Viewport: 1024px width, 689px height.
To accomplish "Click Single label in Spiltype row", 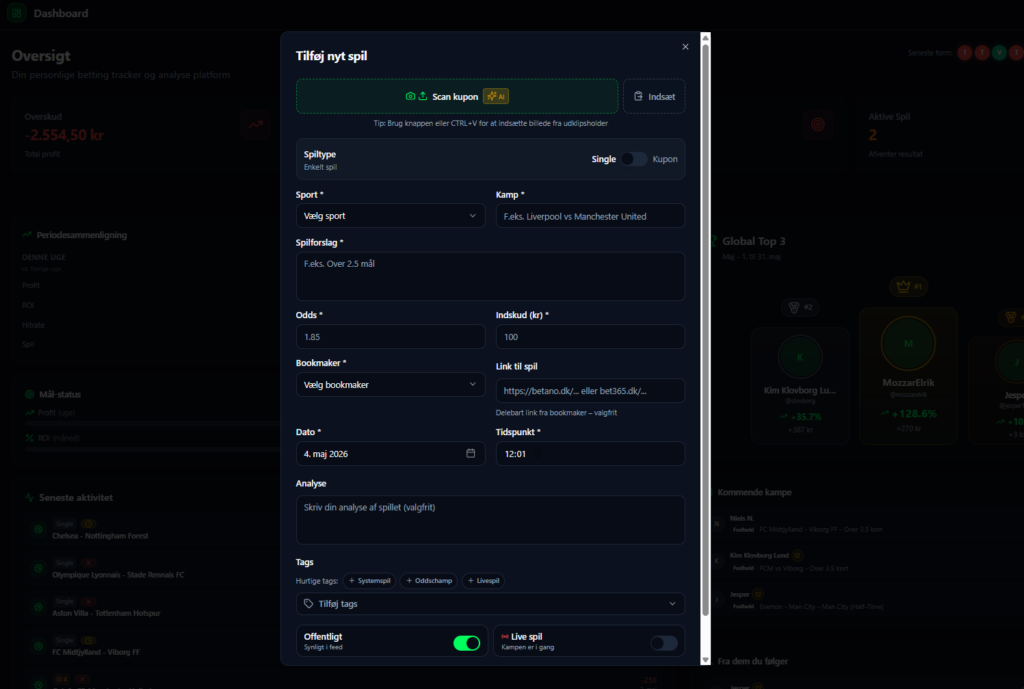I will (x=603, y=159).
